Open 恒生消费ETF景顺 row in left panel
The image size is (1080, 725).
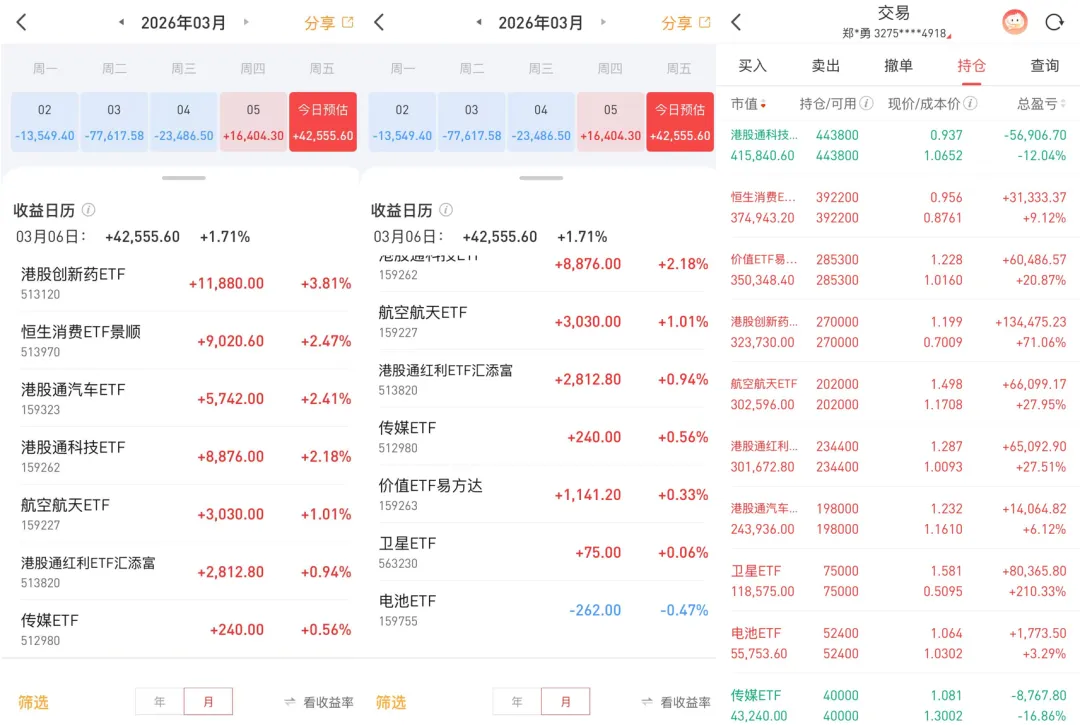click(x=184, y=341)
